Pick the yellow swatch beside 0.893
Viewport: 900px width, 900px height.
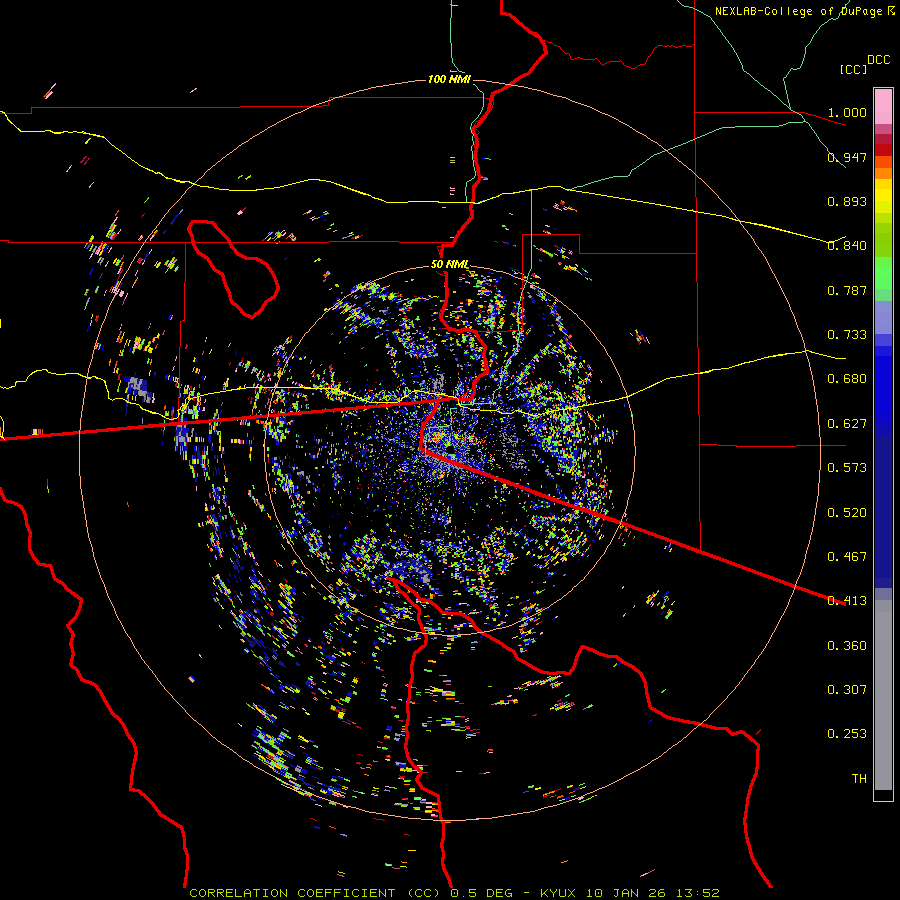coord(883,200)
